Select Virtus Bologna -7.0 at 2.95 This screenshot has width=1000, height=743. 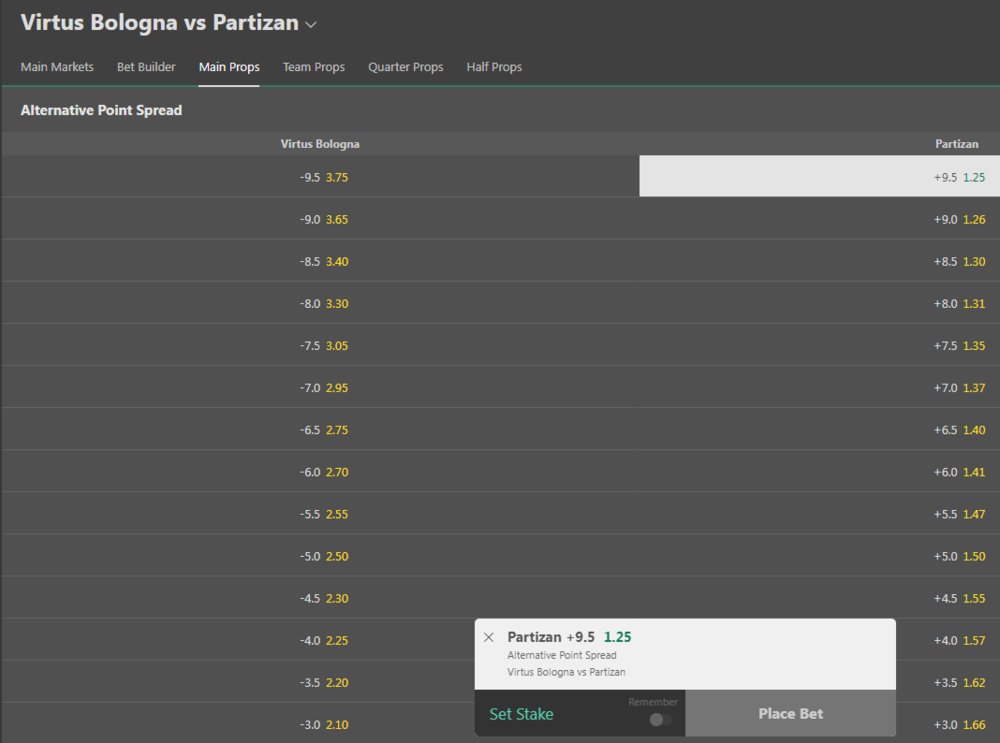coord(320,387)
